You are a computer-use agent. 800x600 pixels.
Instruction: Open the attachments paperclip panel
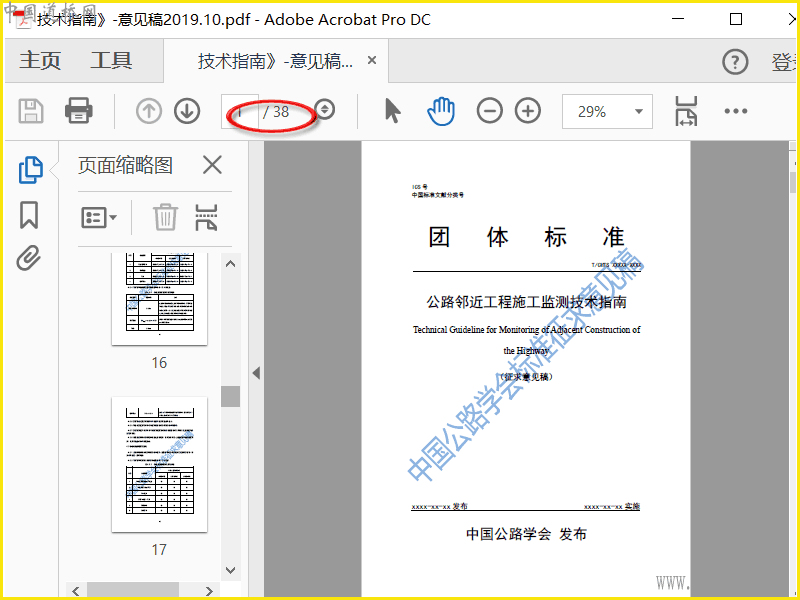coord(28,258)
